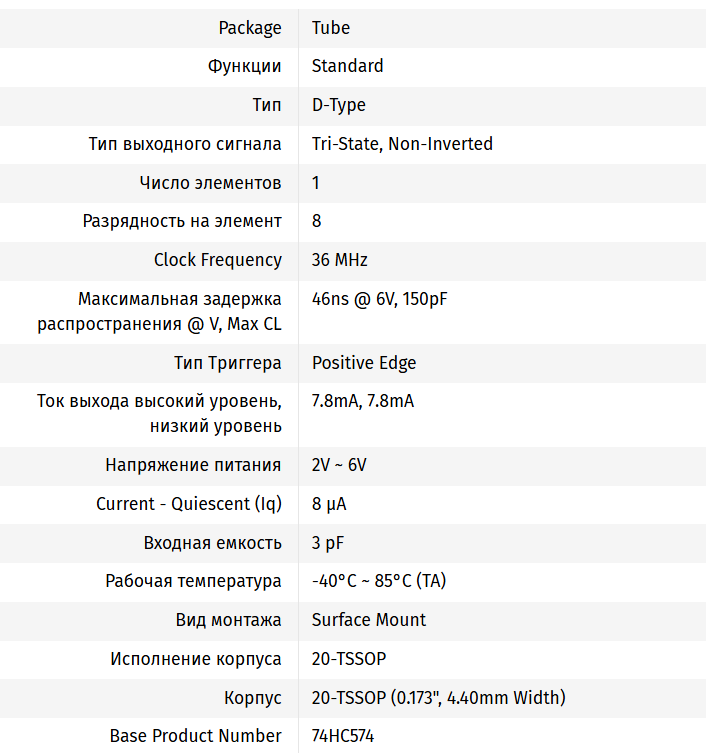
Task: Select the 3 pF input capacitance value
Action: pos(328,543)
